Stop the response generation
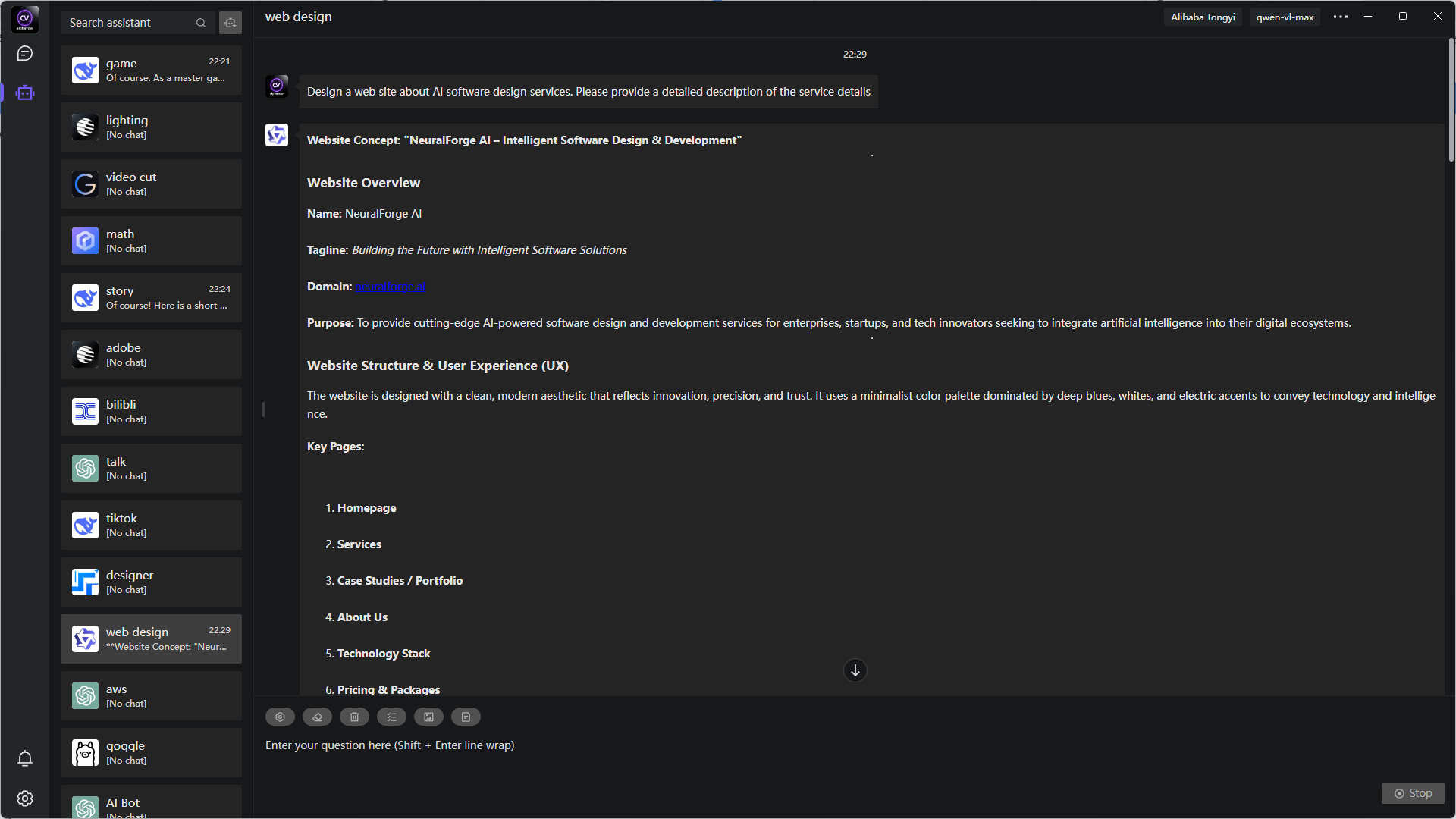Viewport: 1456px width, 819px height. pos(1413,793)
